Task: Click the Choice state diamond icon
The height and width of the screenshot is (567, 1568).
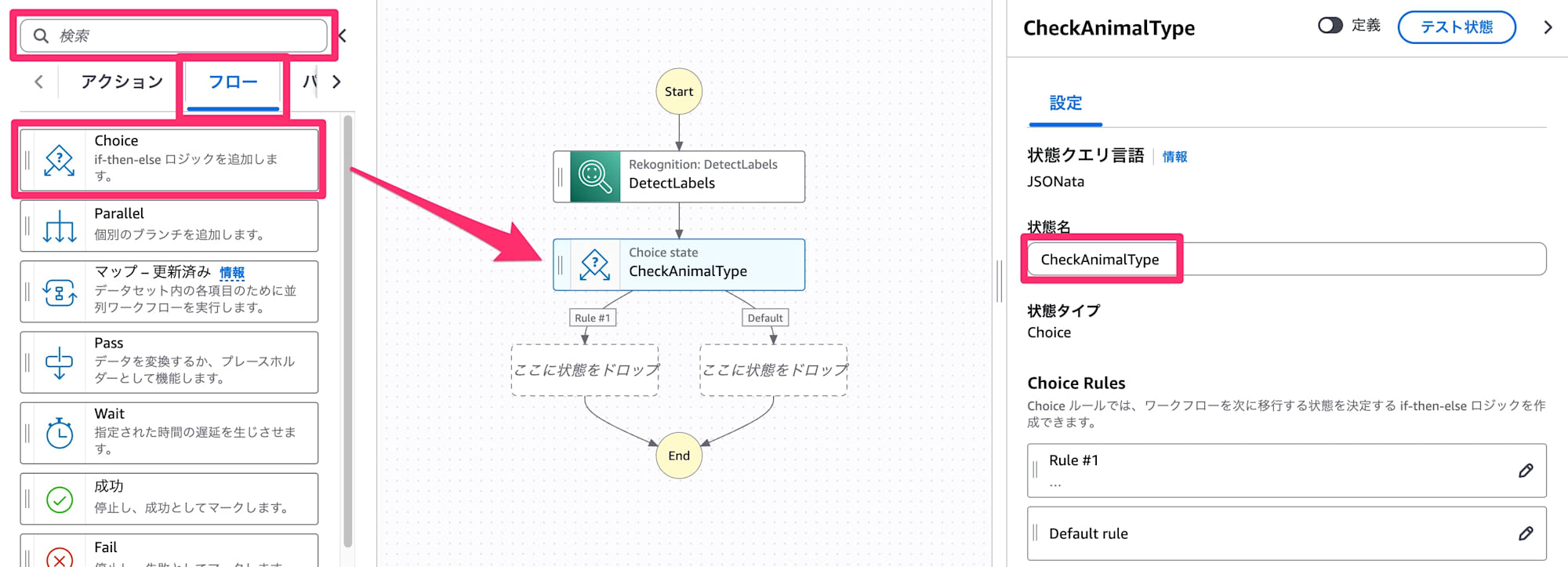Action: coord(60,160)
